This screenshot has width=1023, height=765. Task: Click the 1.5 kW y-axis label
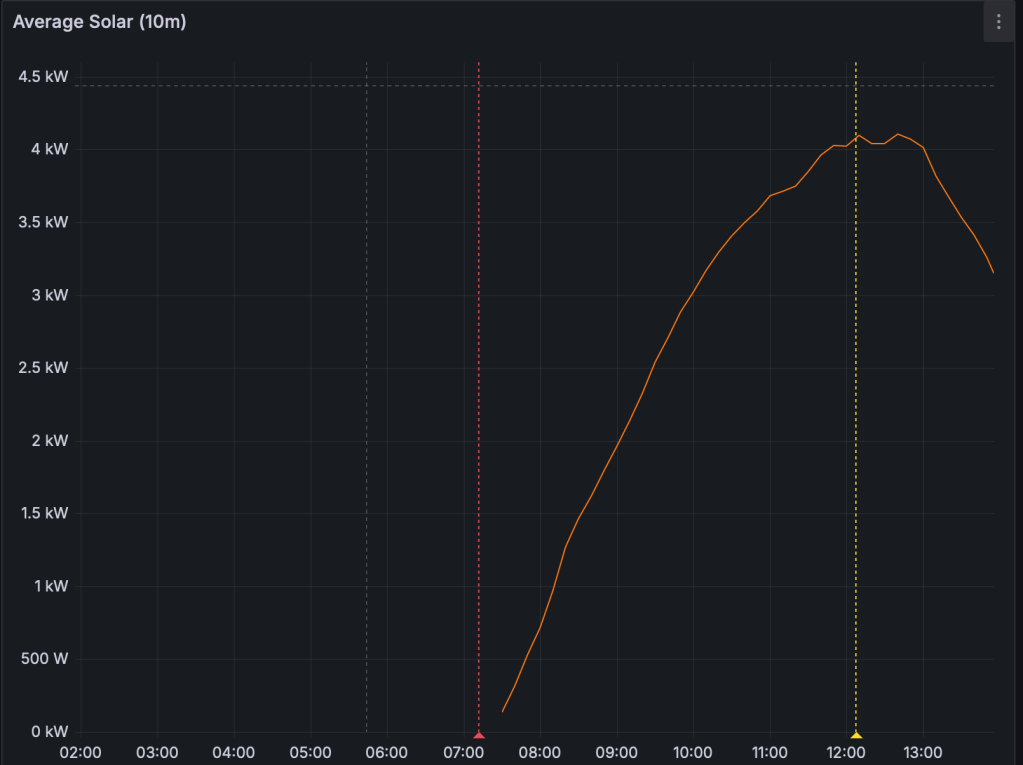pyautogui.click(x=43, y=513)
